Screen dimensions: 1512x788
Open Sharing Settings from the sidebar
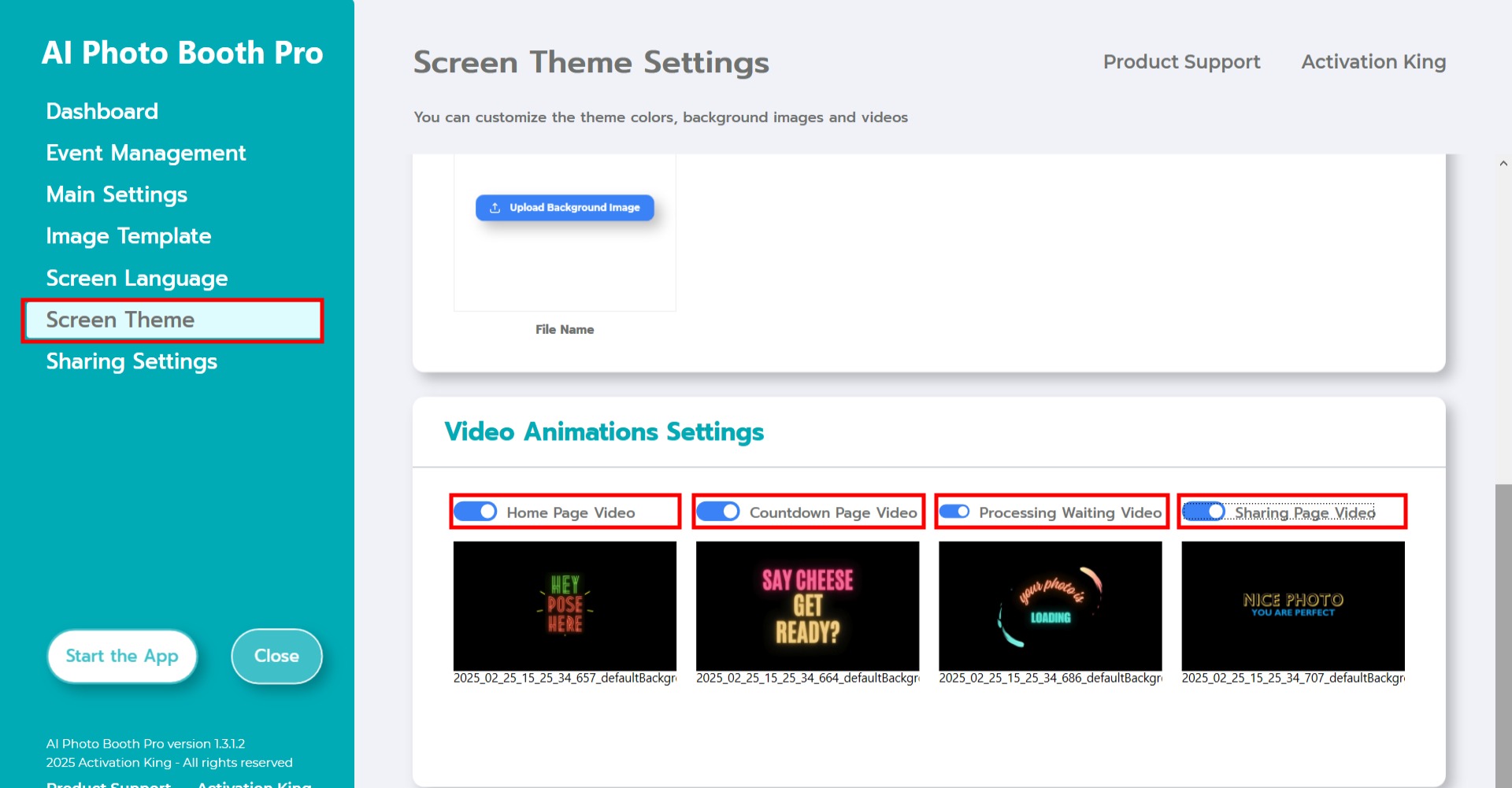pos(132,362)
